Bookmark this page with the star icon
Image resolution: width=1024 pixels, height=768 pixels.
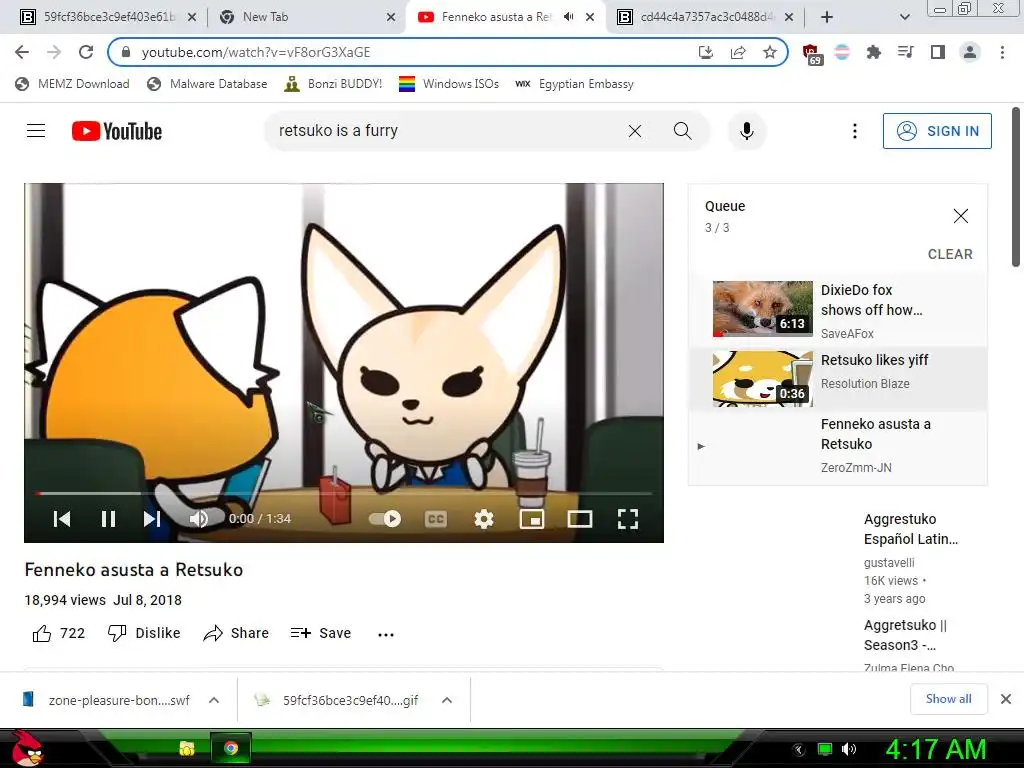(x=770, y=52)
